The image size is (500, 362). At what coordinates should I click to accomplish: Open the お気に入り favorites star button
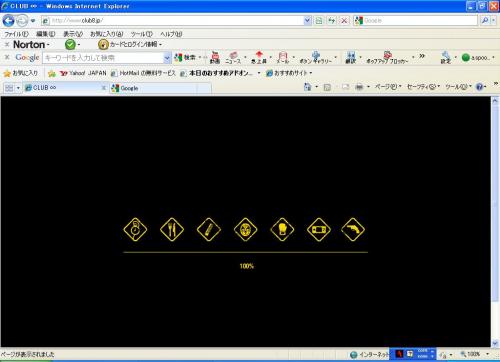tap(21, 73)
